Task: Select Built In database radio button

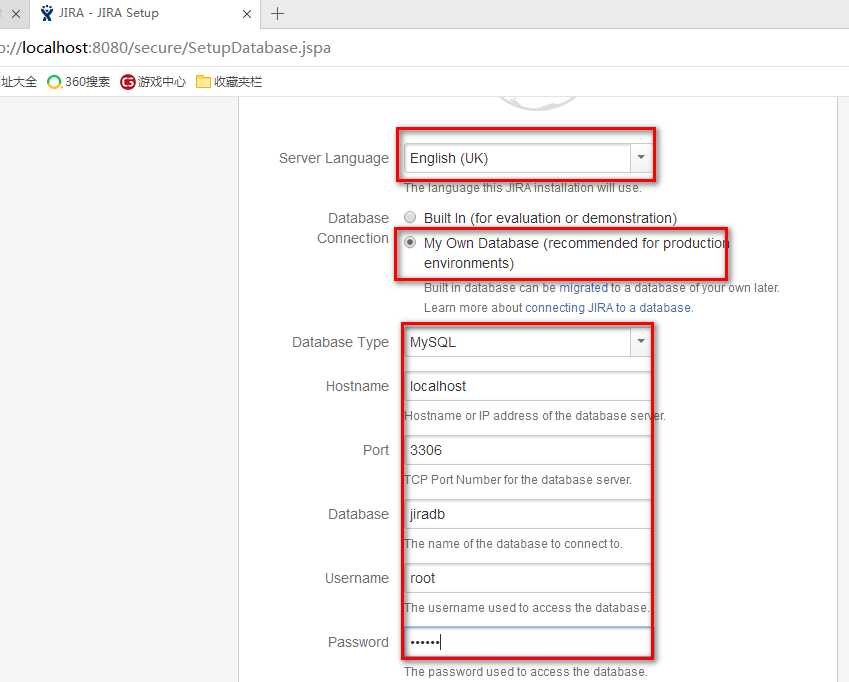Action: 410,218
